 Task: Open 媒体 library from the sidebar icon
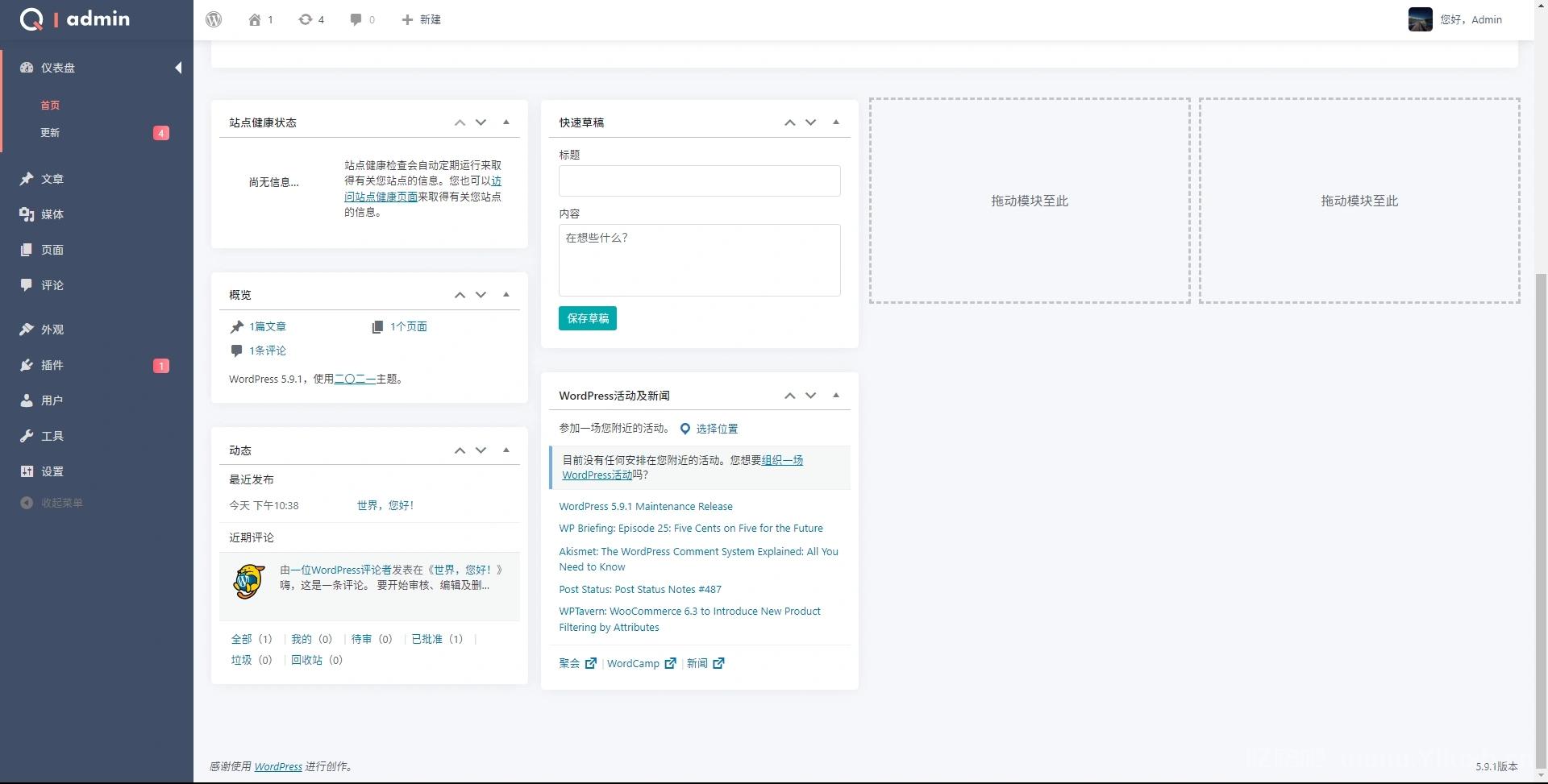pyautogui.click(x=27, y=214)
